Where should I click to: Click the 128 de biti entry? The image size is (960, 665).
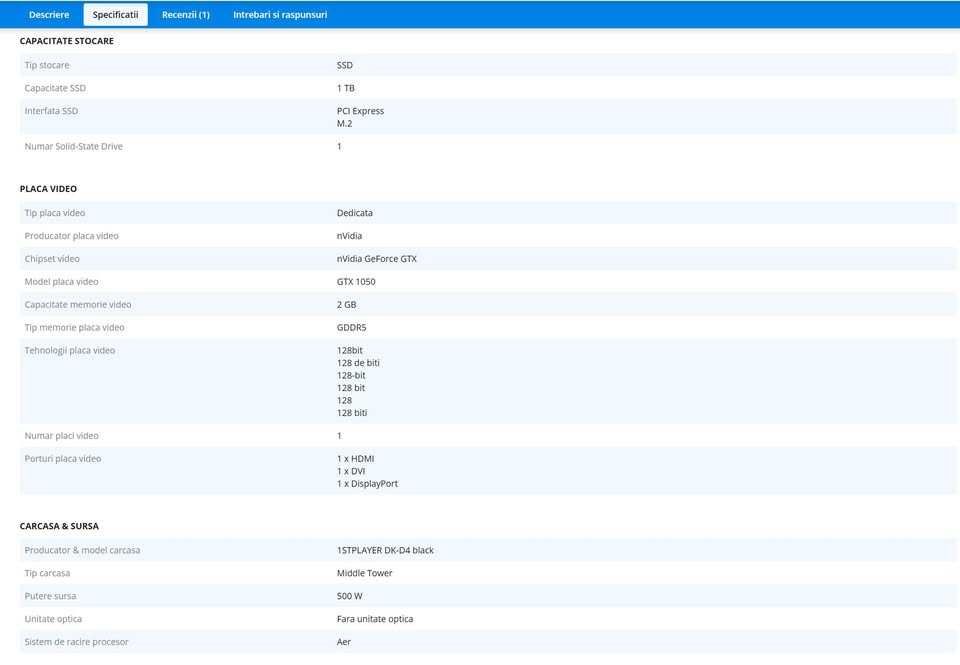point(358,363)
